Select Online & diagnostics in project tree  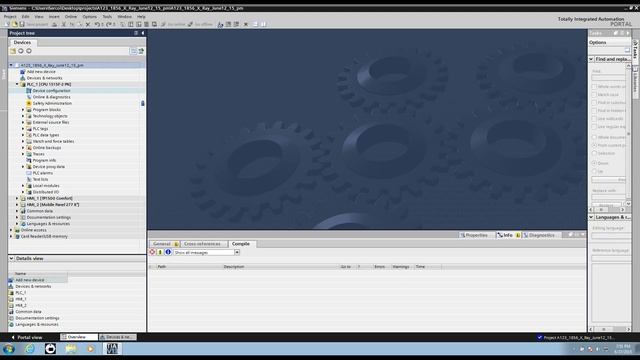coord(51,97)
